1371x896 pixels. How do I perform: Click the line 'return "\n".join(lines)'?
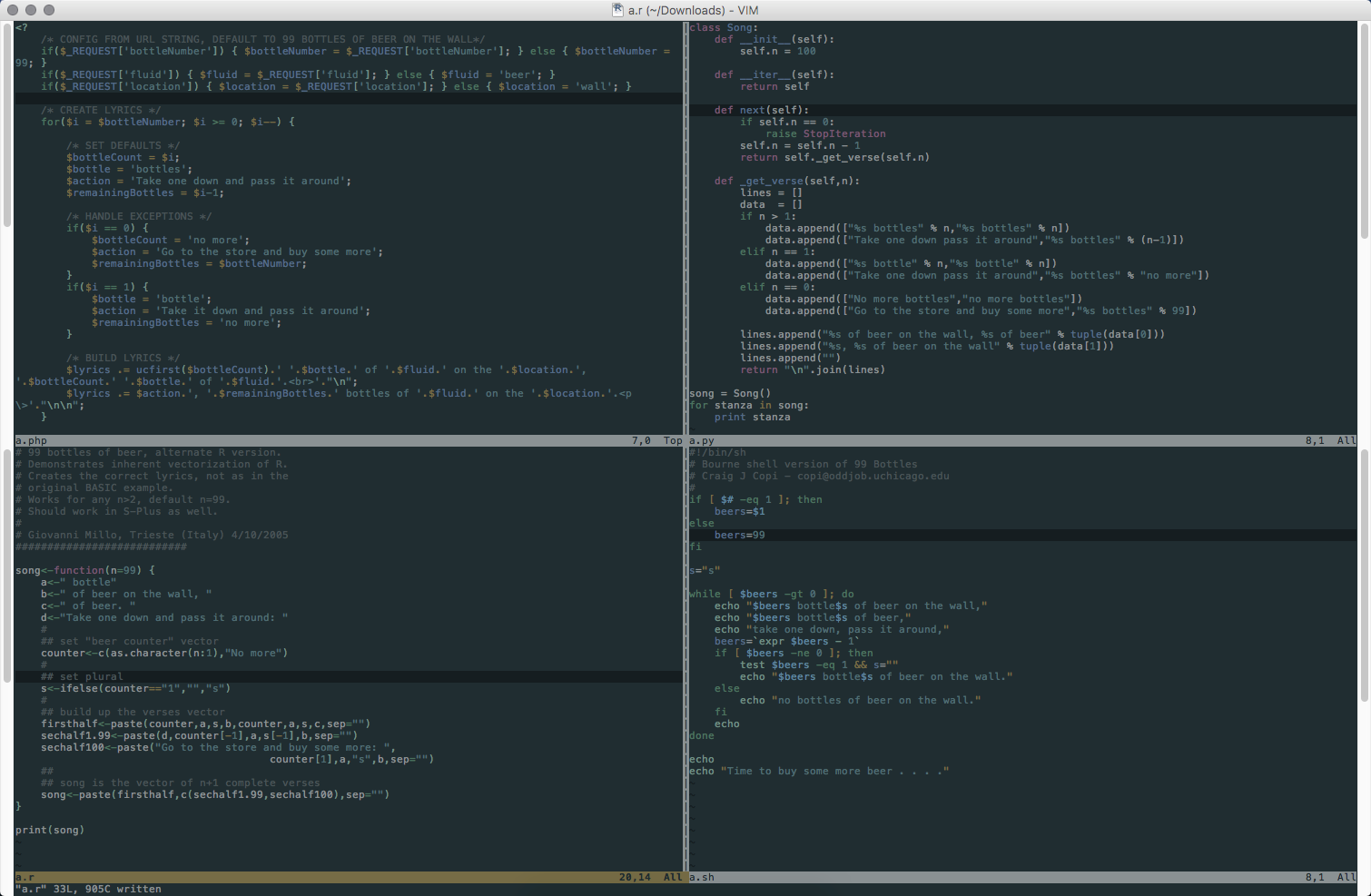tap(813, 369)
